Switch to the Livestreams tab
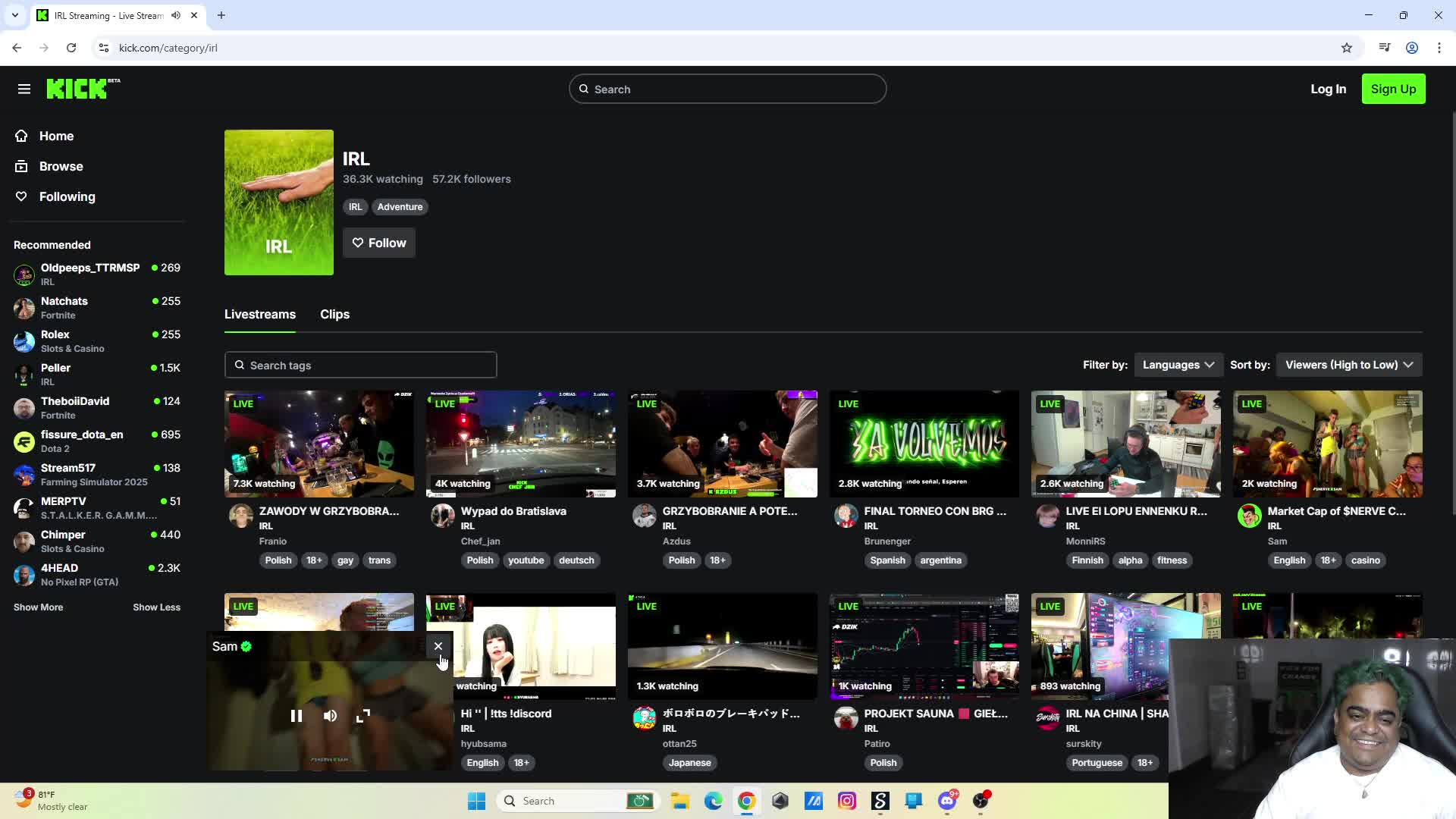1456x819 pixels. point(260,314)
